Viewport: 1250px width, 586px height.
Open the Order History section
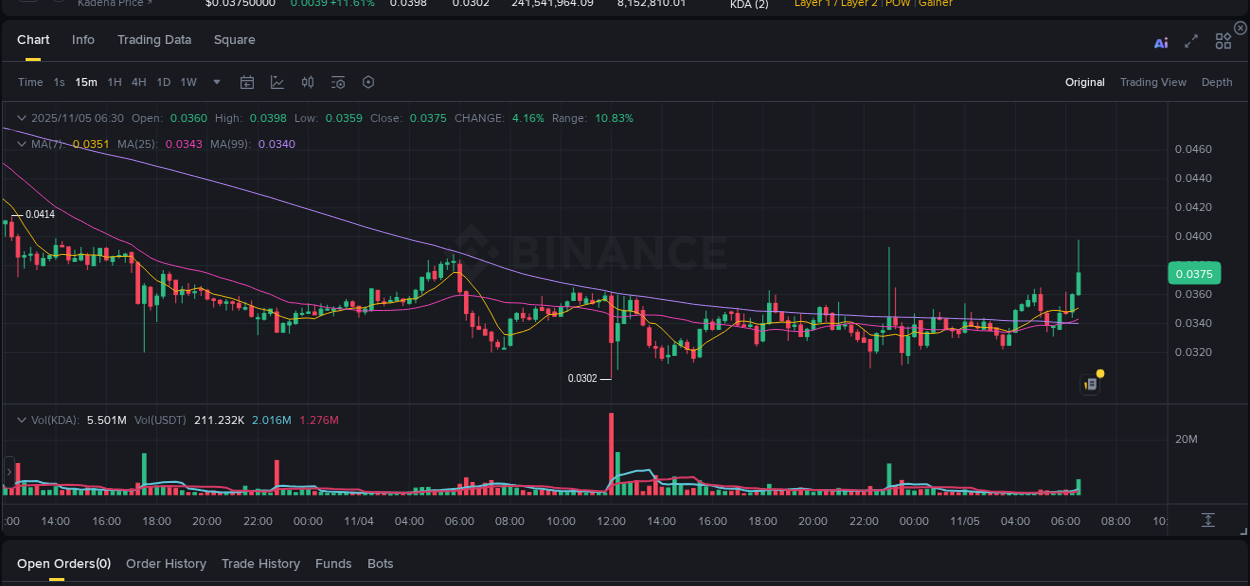[x=166, y=563]
